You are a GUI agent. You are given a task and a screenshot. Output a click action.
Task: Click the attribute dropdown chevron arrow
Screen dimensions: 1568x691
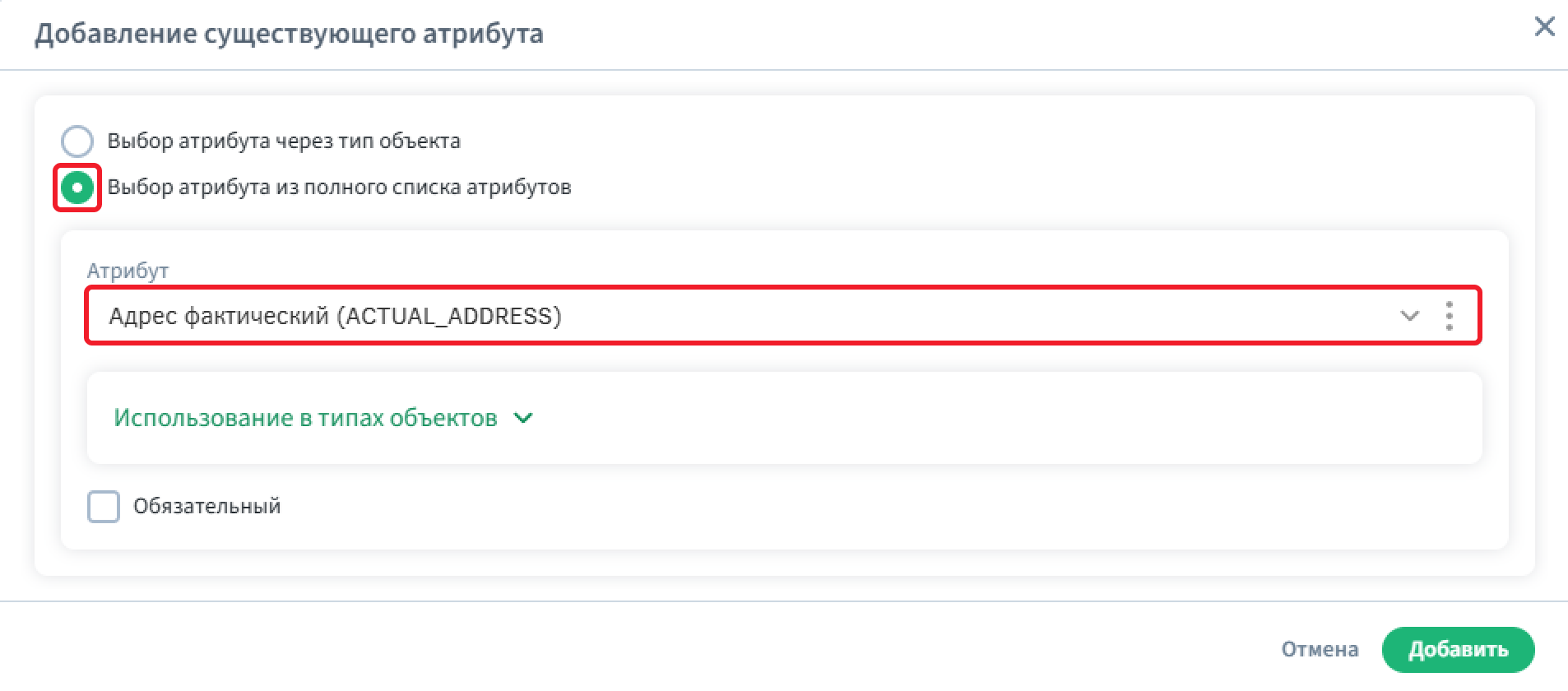click(x=1409, y=316)
